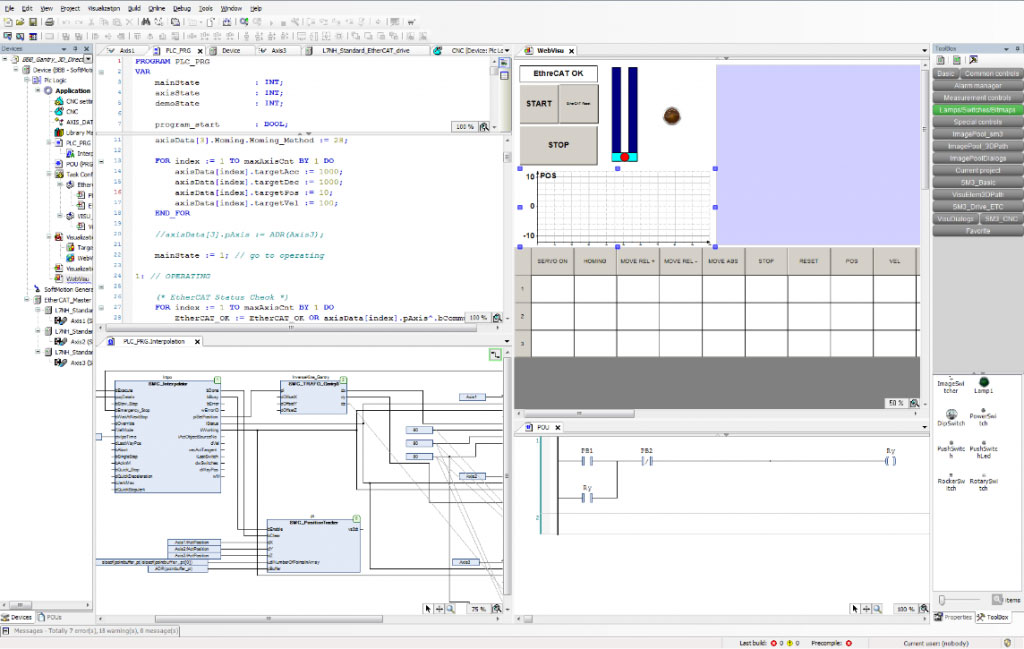Switch to the L7NH_Standard_EtherCAT_drive tab
This screenshot has width=1024, height=649.
364,50
